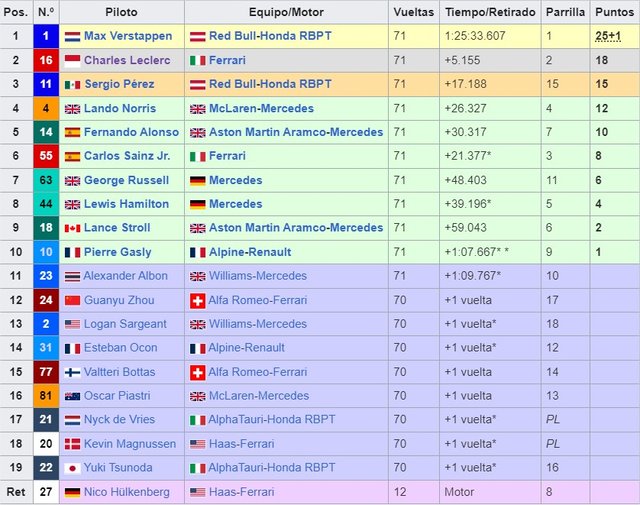The height and width of the screenshot is (505, 640).
Task: Click the '25+1' points value for Verstappen
Action: pyautogui.click(x=608, y=36)
